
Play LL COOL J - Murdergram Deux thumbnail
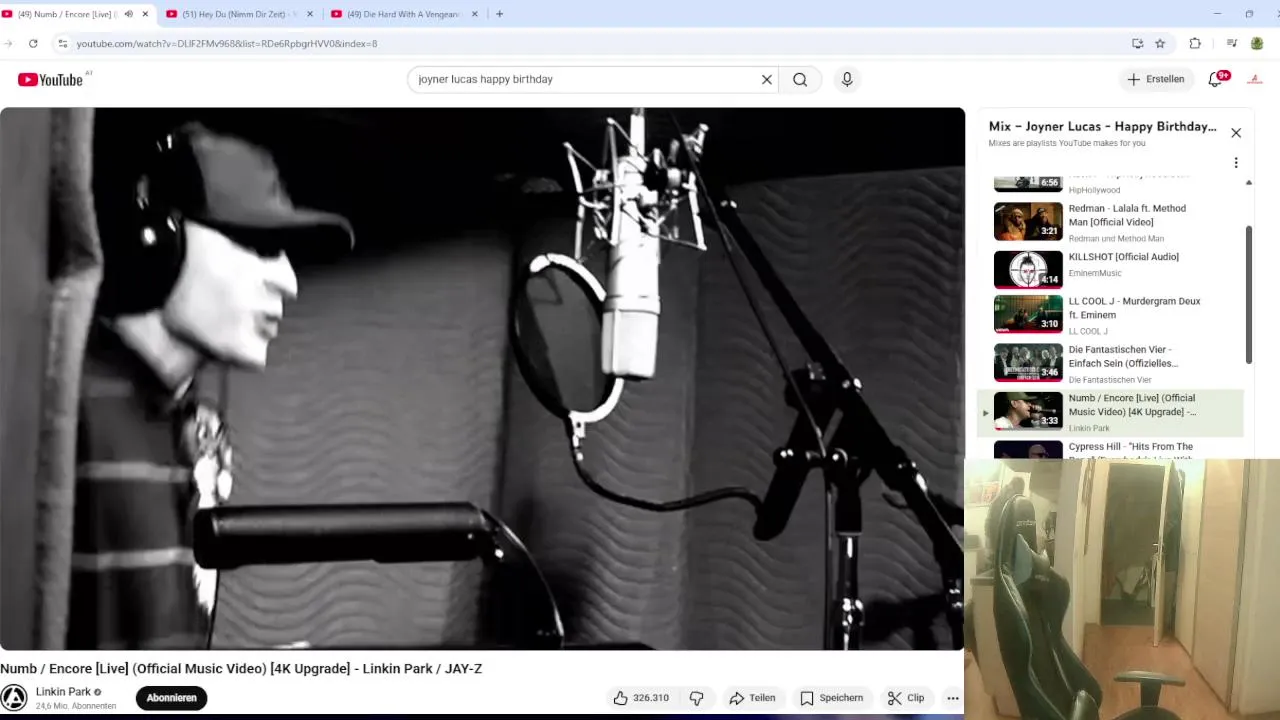1028,314
